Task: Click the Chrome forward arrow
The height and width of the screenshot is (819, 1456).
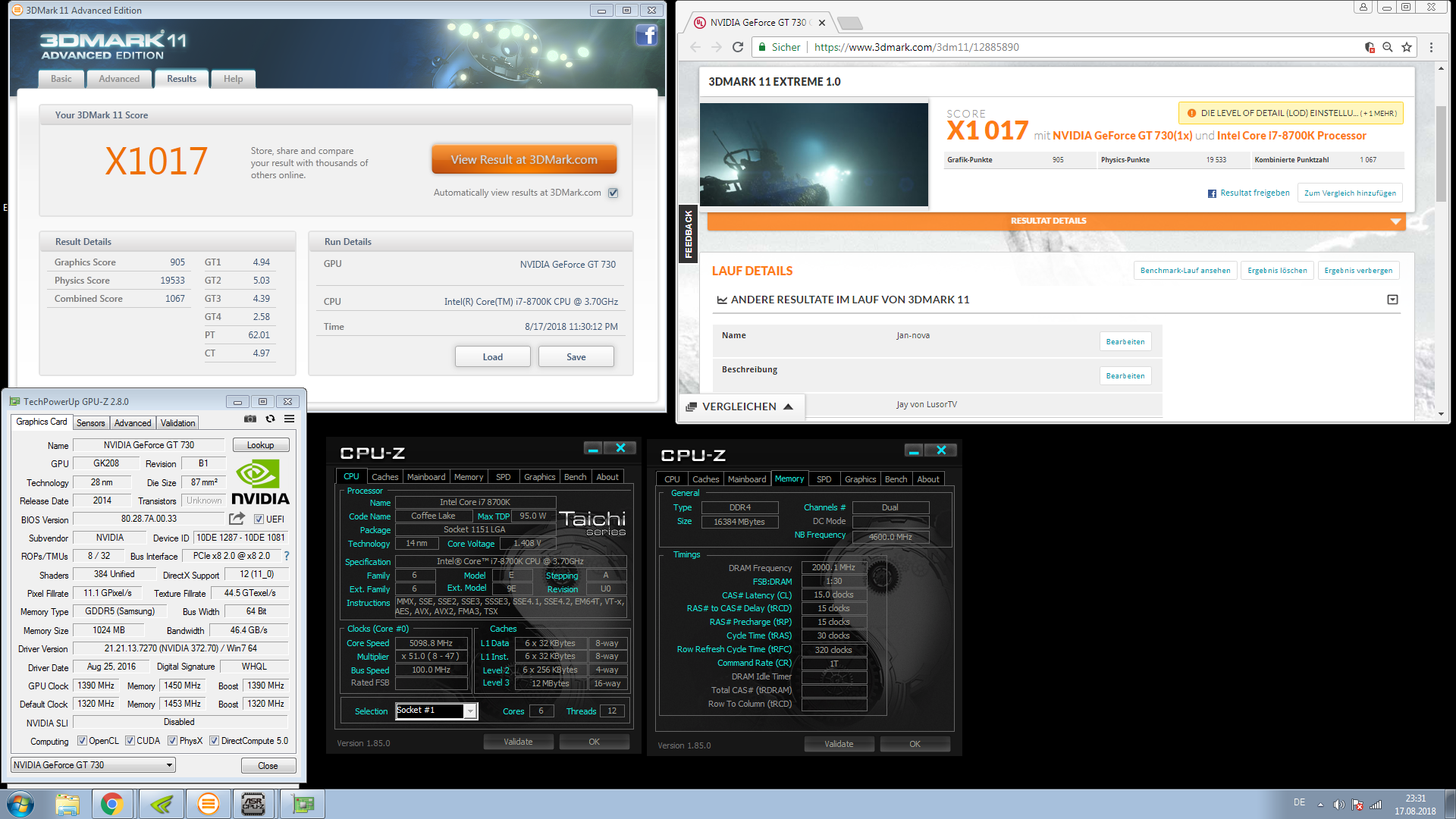Action: [717, 47]
